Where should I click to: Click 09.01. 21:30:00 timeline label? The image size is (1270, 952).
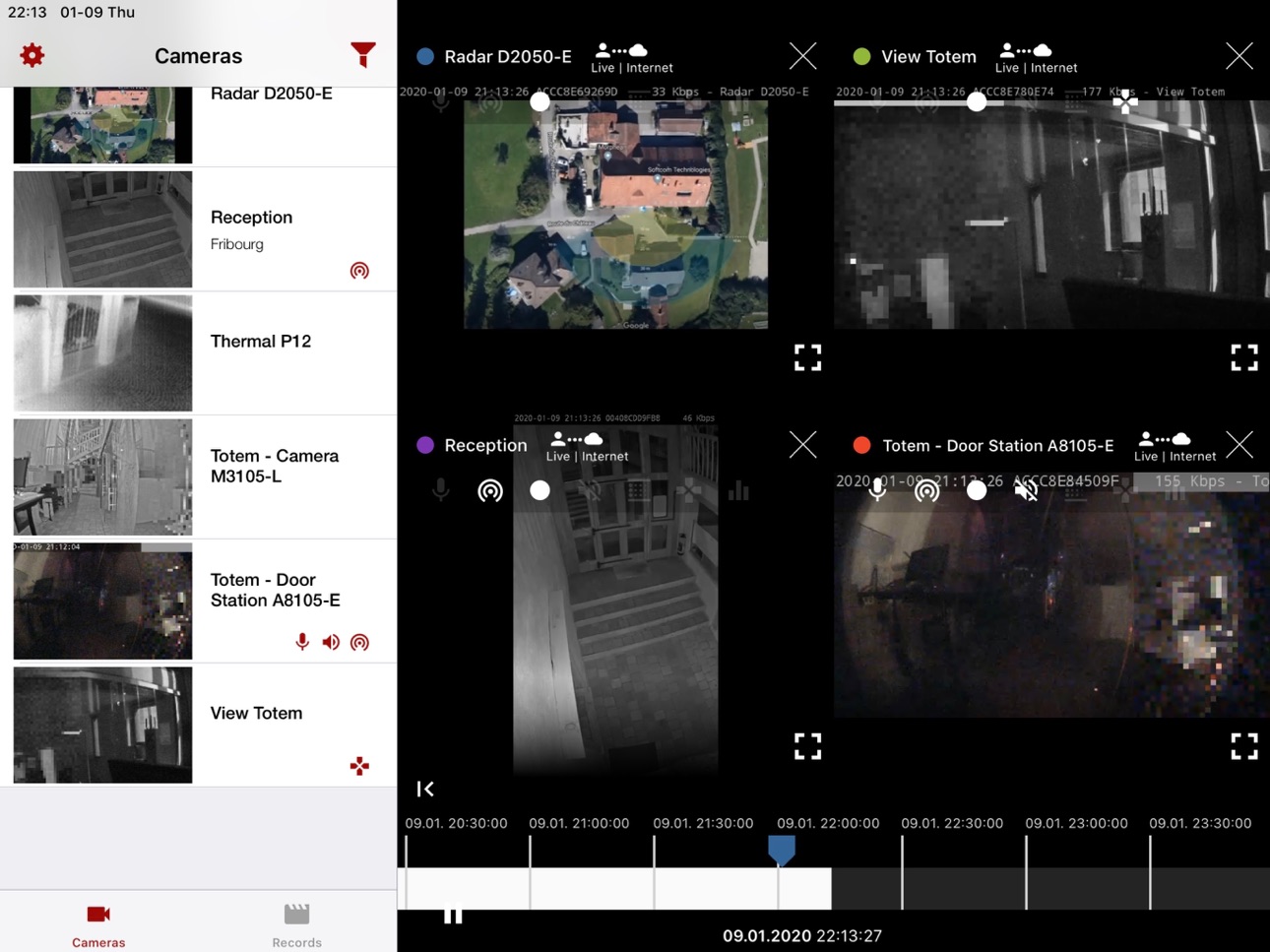(x=703, y=823)
